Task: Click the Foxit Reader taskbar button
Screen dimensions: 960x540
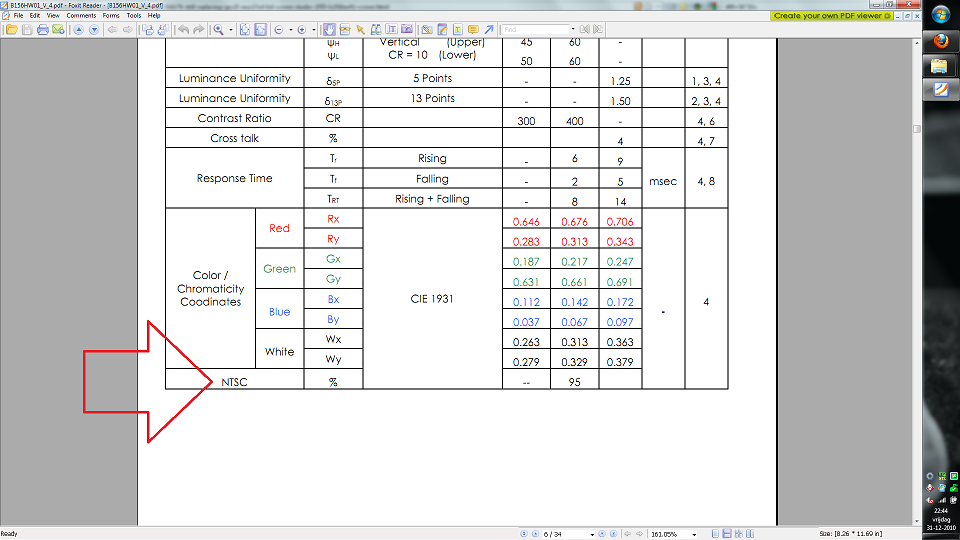Action: tap(941, 90)
